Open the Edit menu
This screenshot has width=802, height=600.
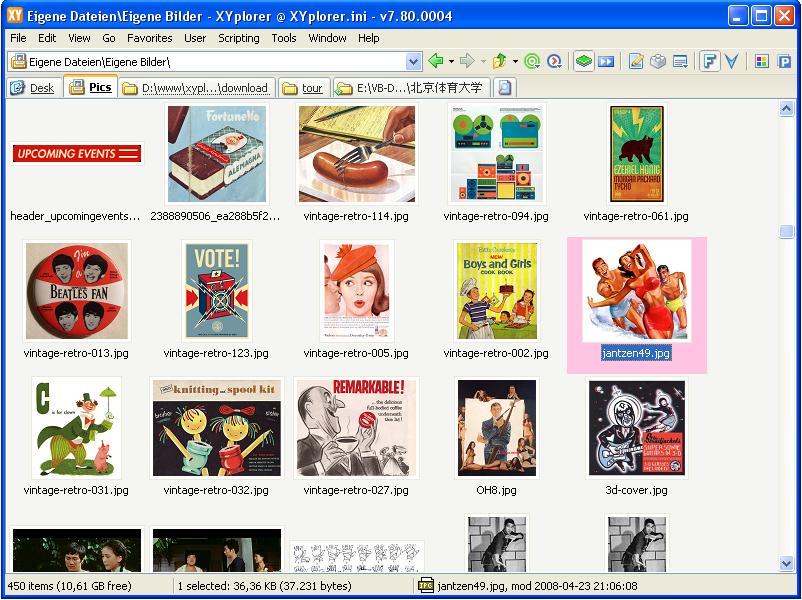[x=47, y=38]
